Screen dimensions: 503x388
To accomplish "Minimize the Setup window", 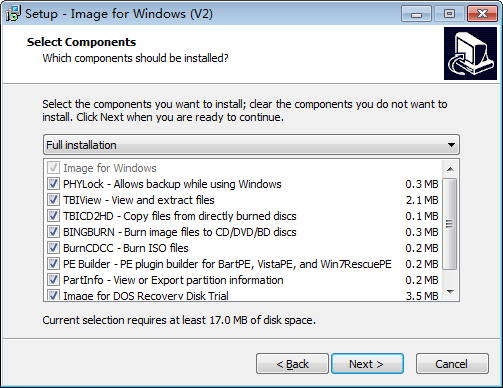I will tap(416, 14).
